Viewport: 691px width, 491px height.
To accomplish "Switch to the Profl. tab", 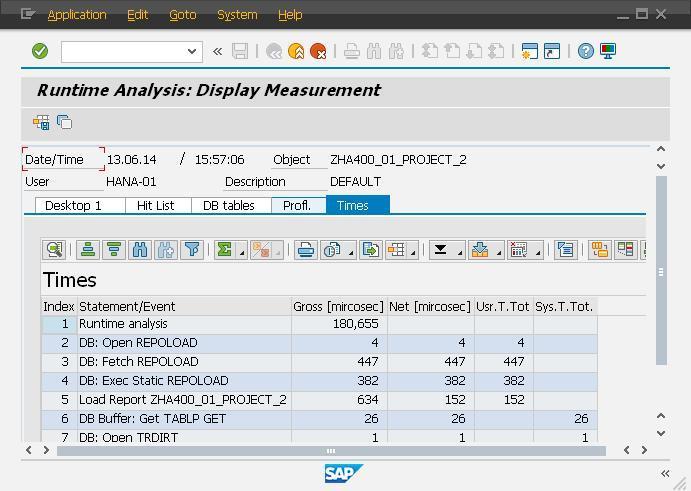I will pyautogui.click(x=298, y=205).
